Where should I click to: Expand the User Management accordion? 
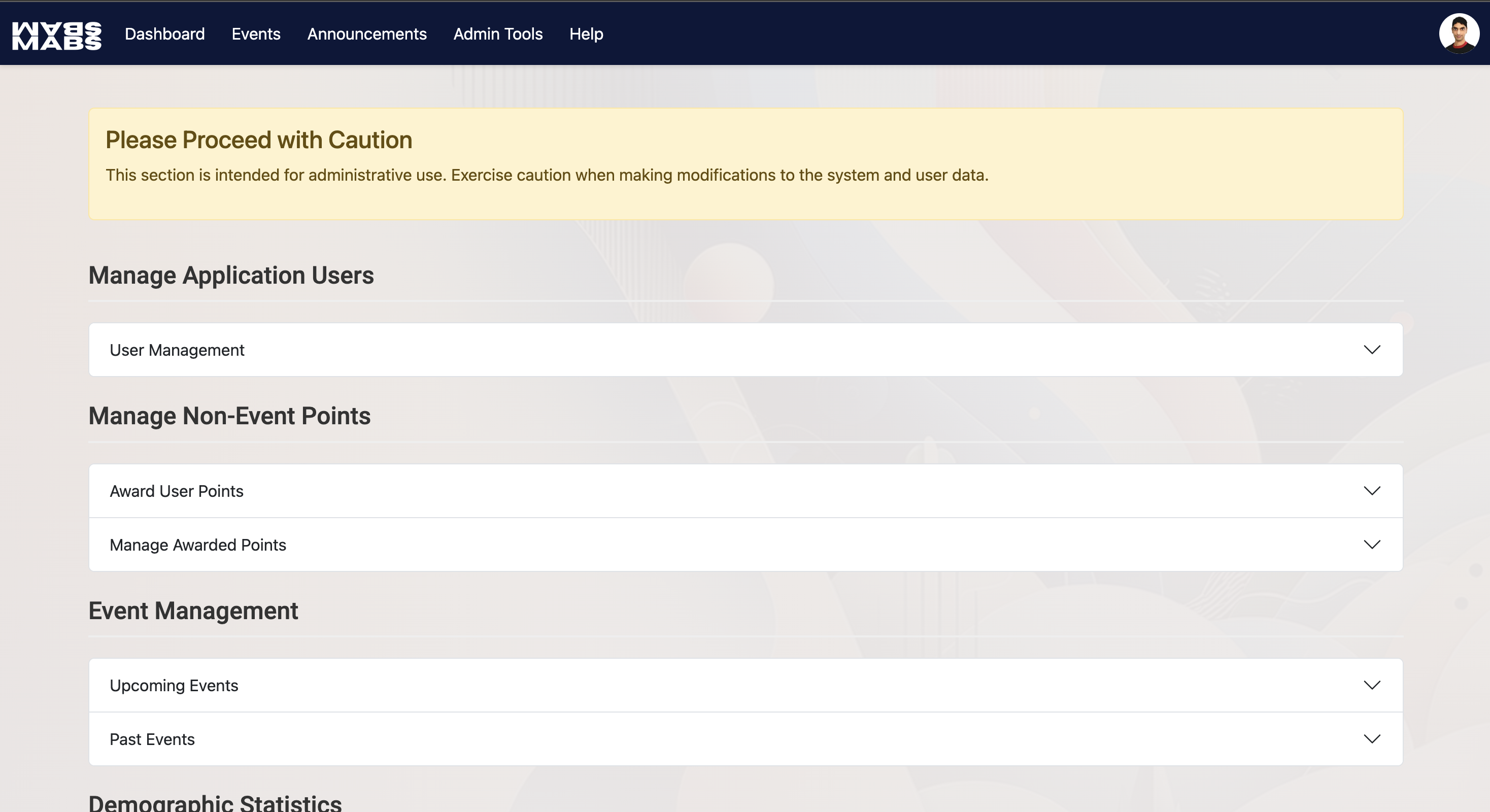[x=177, y=350]
